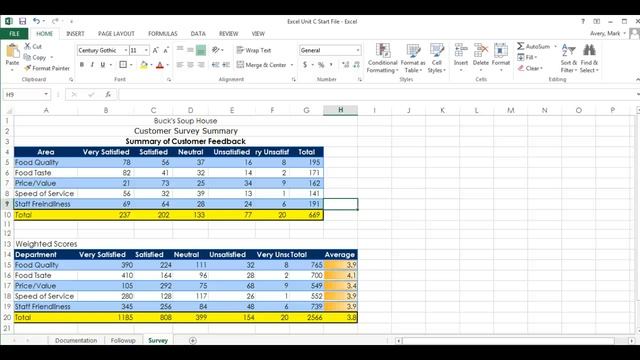This screenshot has width=640, height=360.
Task: Switch to the FORMULAS tab
Action: 162,33
